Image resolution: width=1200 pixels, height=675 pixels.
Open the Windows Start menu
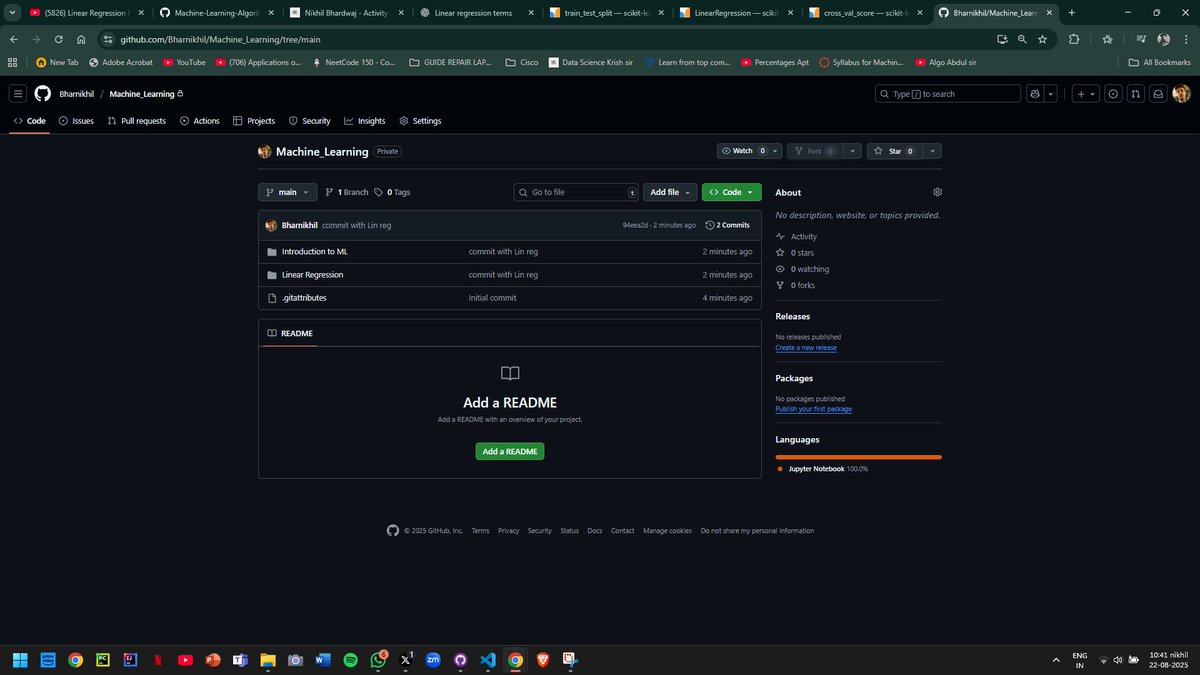[20, 660]
